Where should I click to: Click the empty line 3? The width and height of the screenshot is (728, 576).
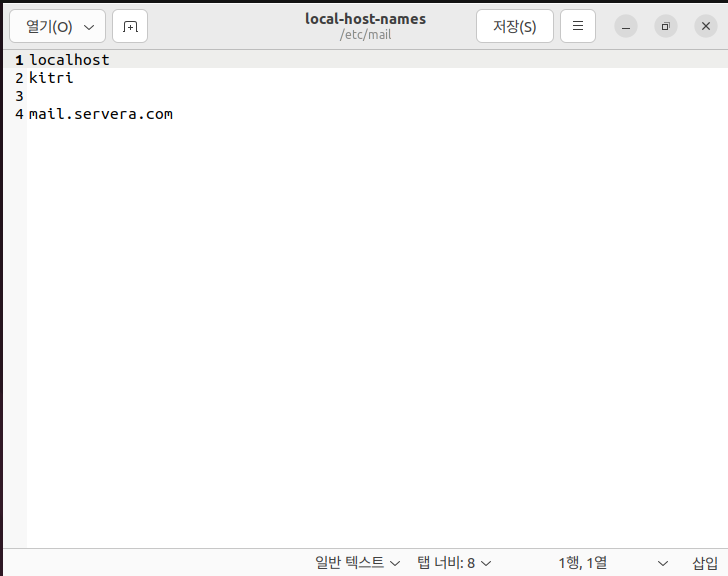[377, 96]
